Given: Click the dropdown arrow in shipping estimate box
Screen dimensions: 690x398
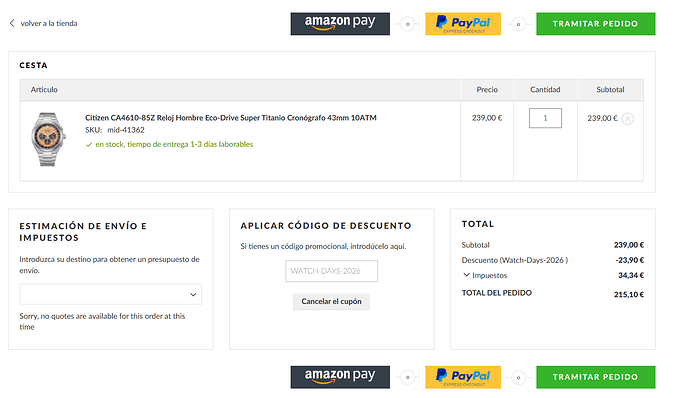Looking at the screenshot, I should point(193,295).
